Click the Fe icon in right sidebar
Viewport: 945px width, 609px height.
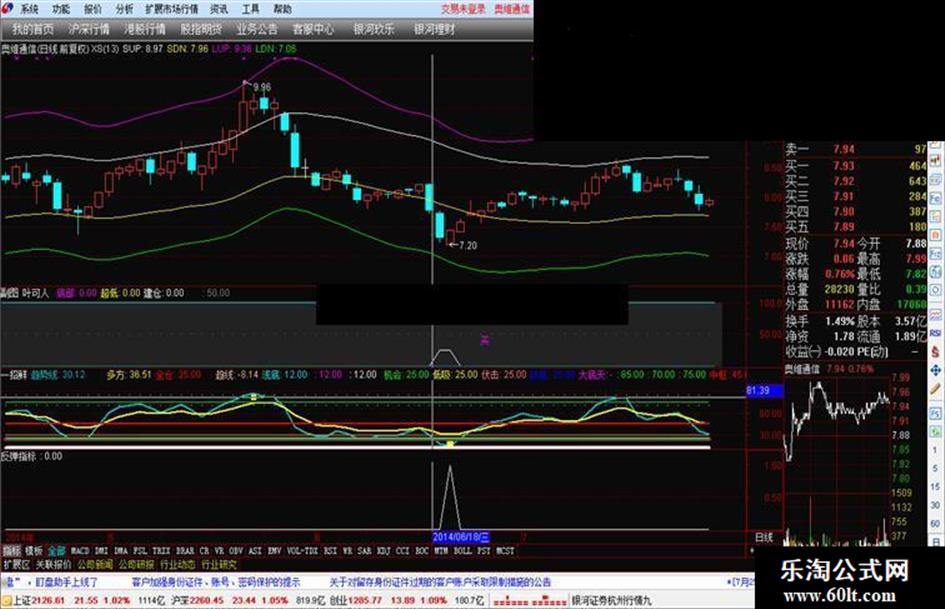(x=935, y=198)
